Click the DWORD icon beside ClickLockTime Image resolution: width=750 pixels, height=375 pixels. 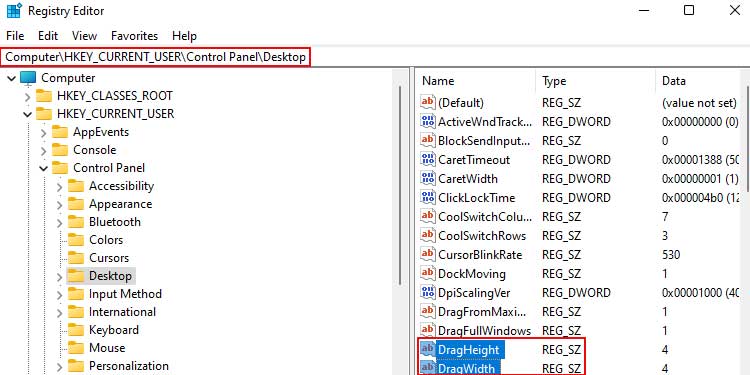pos(428,197)
